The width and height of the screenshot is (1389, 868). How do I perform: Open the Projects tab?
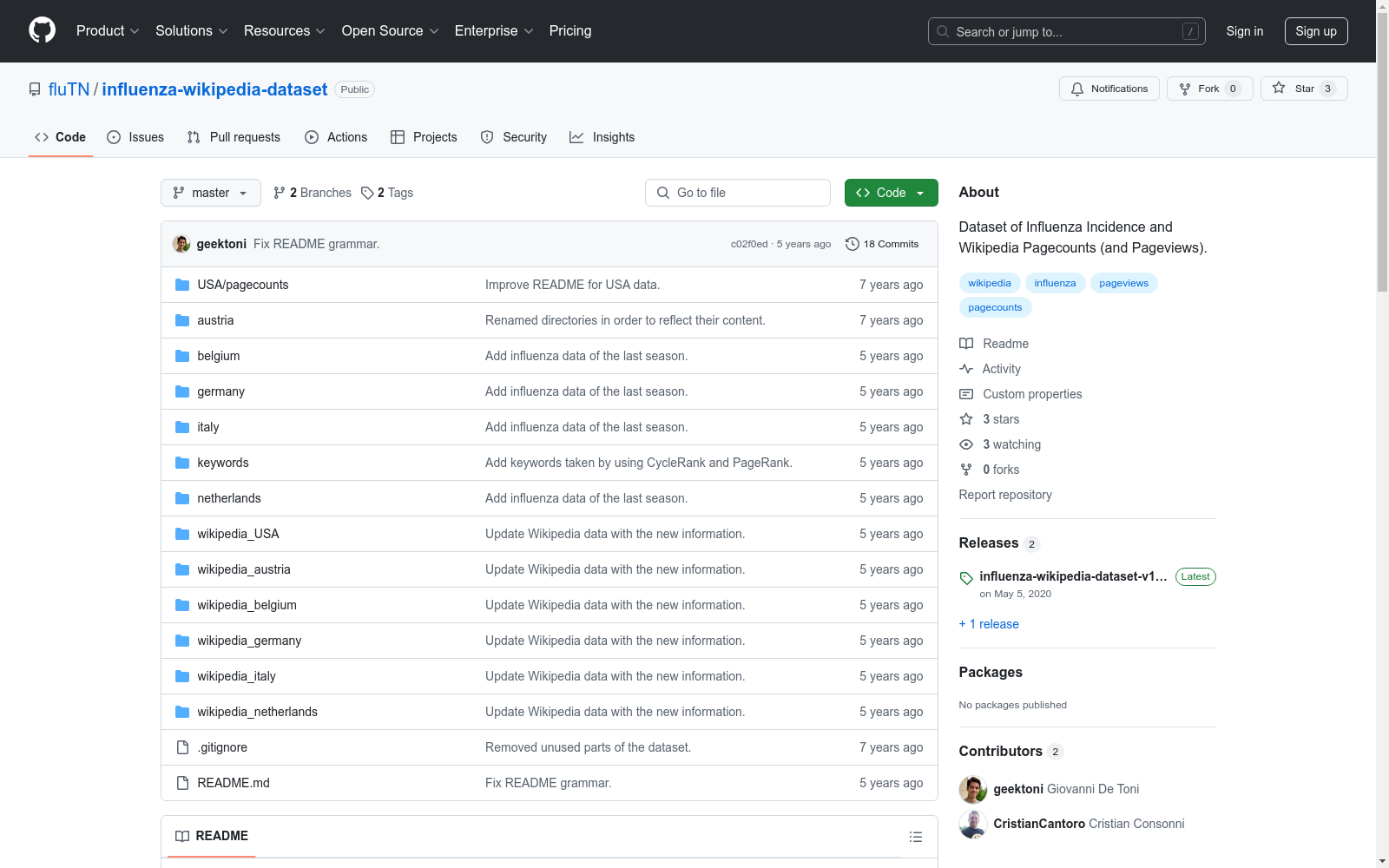point(424,137)
